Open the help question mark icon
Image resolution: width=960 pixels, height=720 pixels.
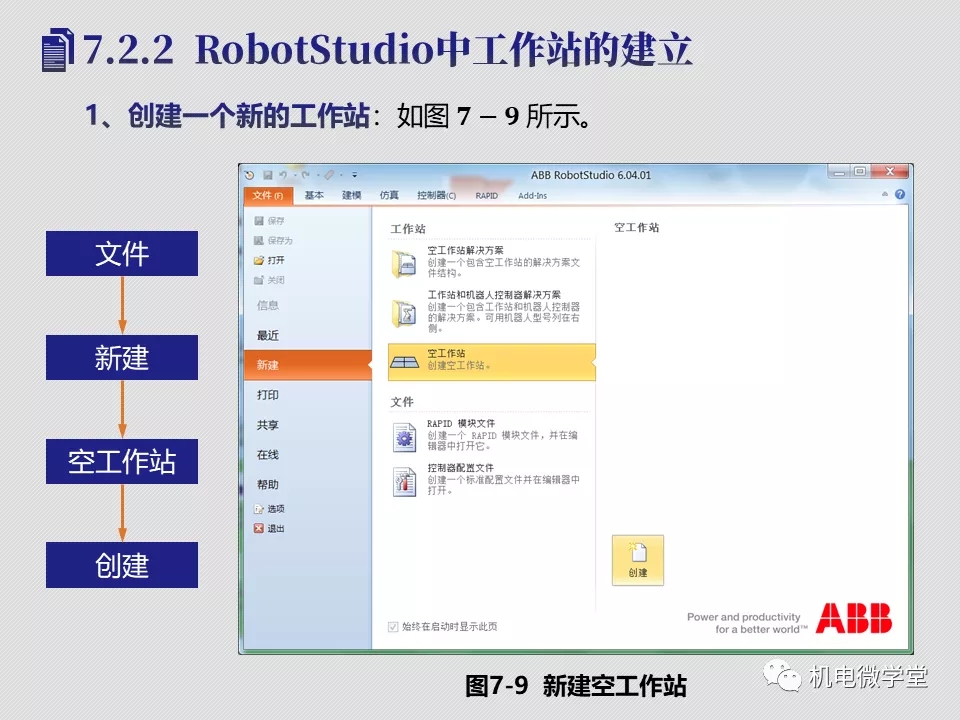click(x=899, y=194)
